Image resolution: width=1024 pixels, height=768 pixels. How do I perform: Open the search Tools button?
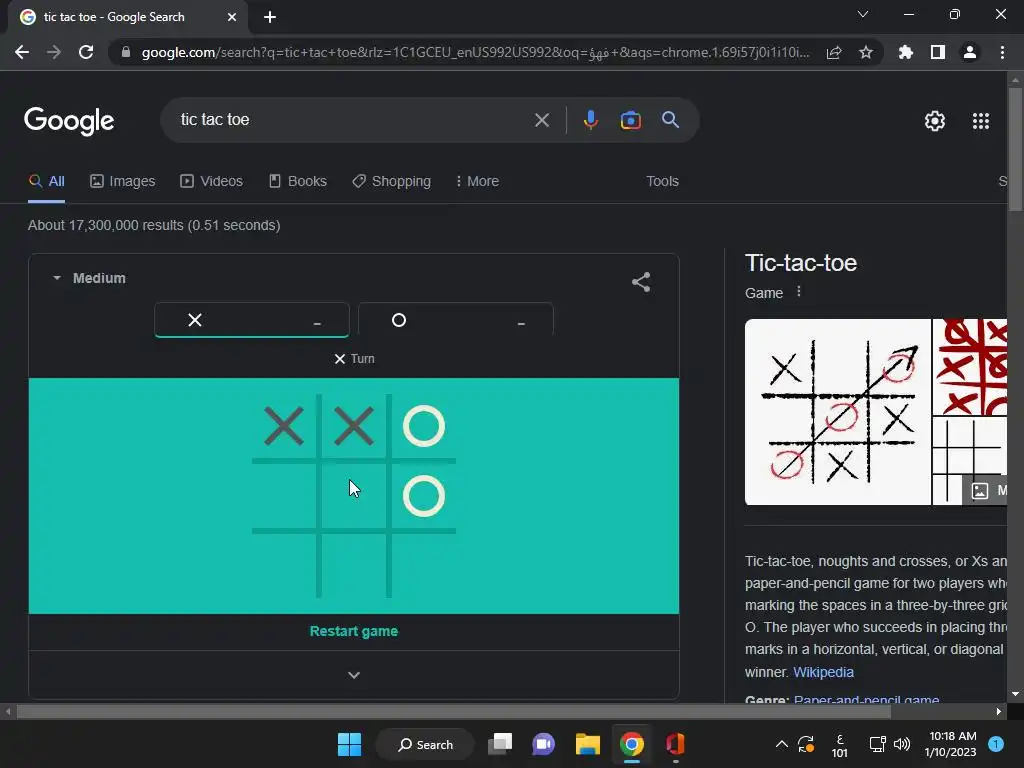point(662,181)
